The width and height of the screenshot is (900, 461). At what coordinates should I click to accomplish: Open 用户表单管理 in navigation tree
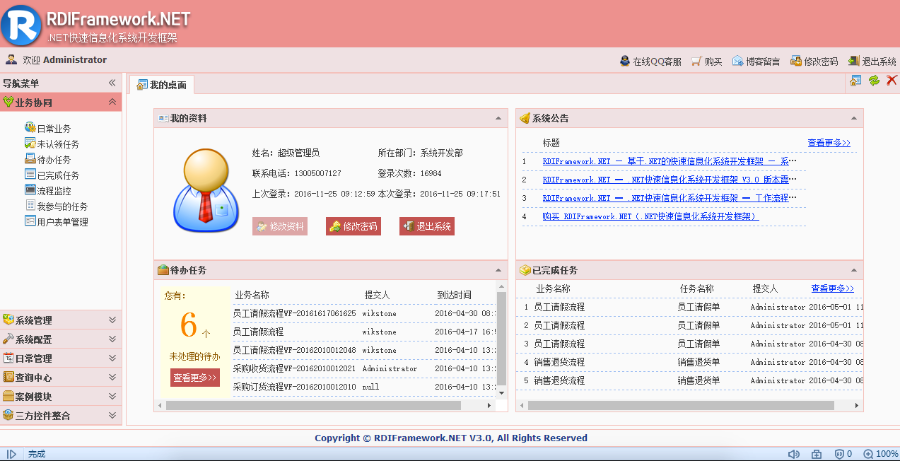click(x=56, y=222)
